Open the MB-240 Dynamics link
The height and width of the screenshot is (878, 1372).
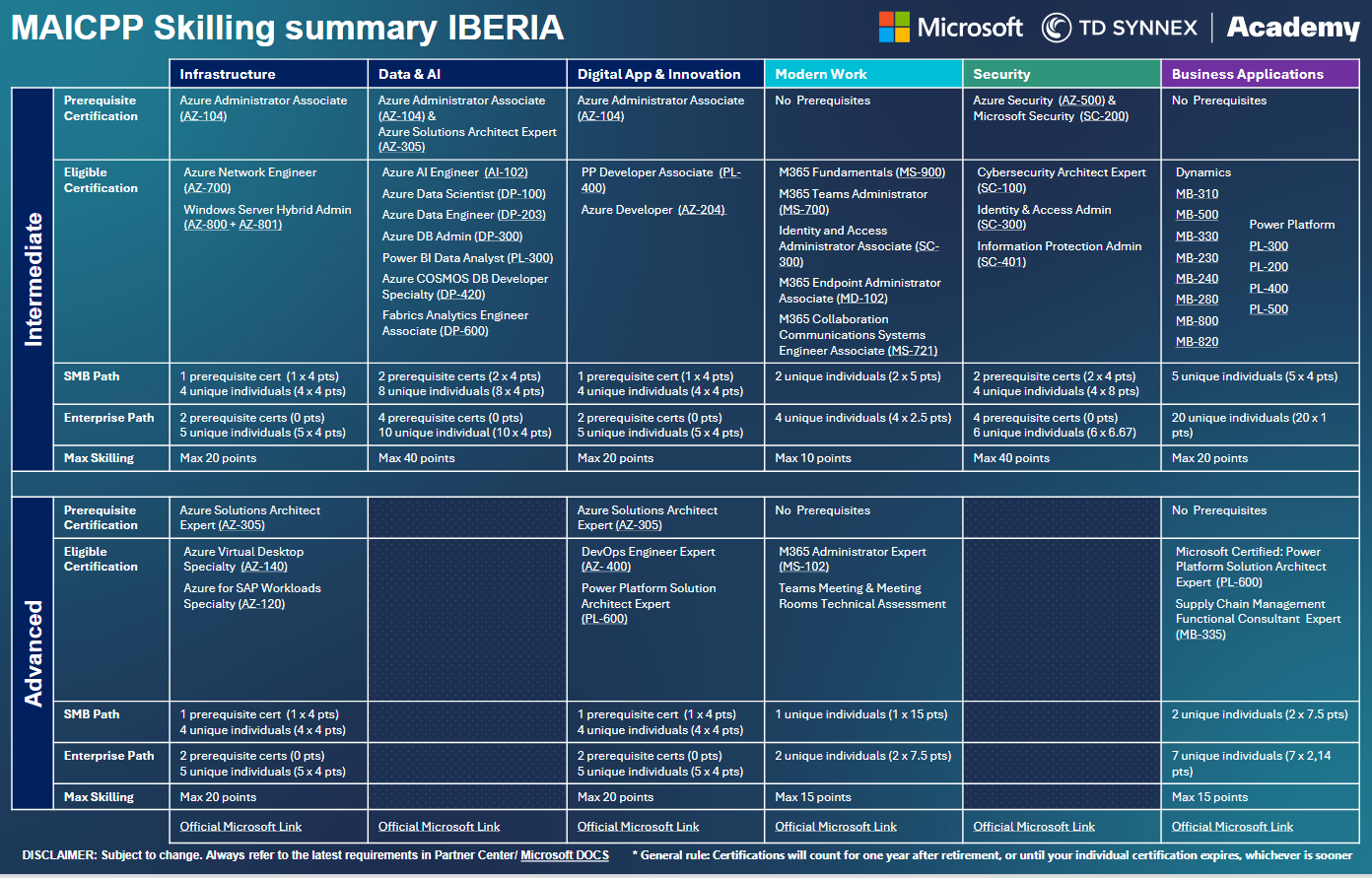tap(1197, 279)
